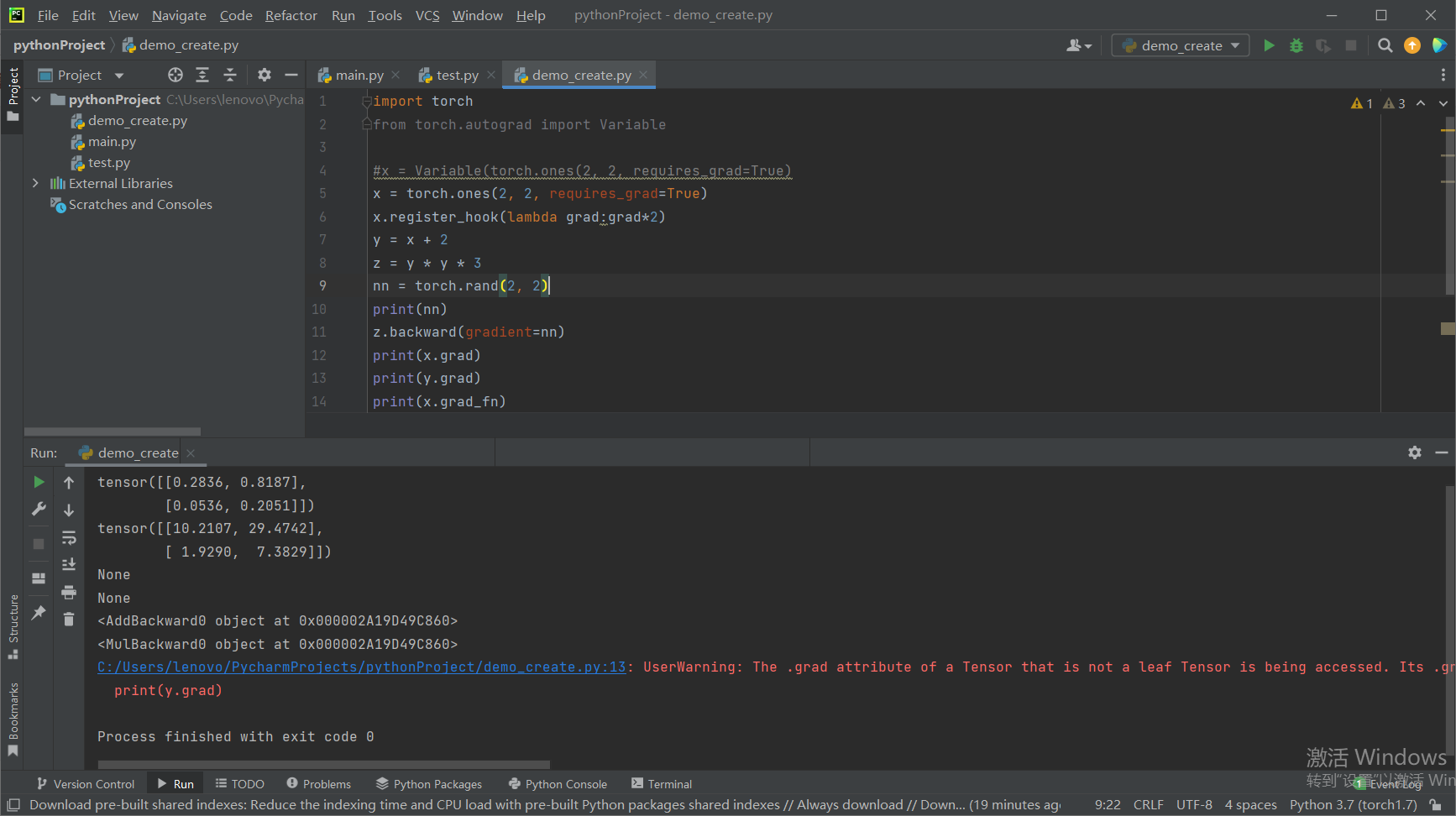Stop process in Run panel

pos(39,544)
